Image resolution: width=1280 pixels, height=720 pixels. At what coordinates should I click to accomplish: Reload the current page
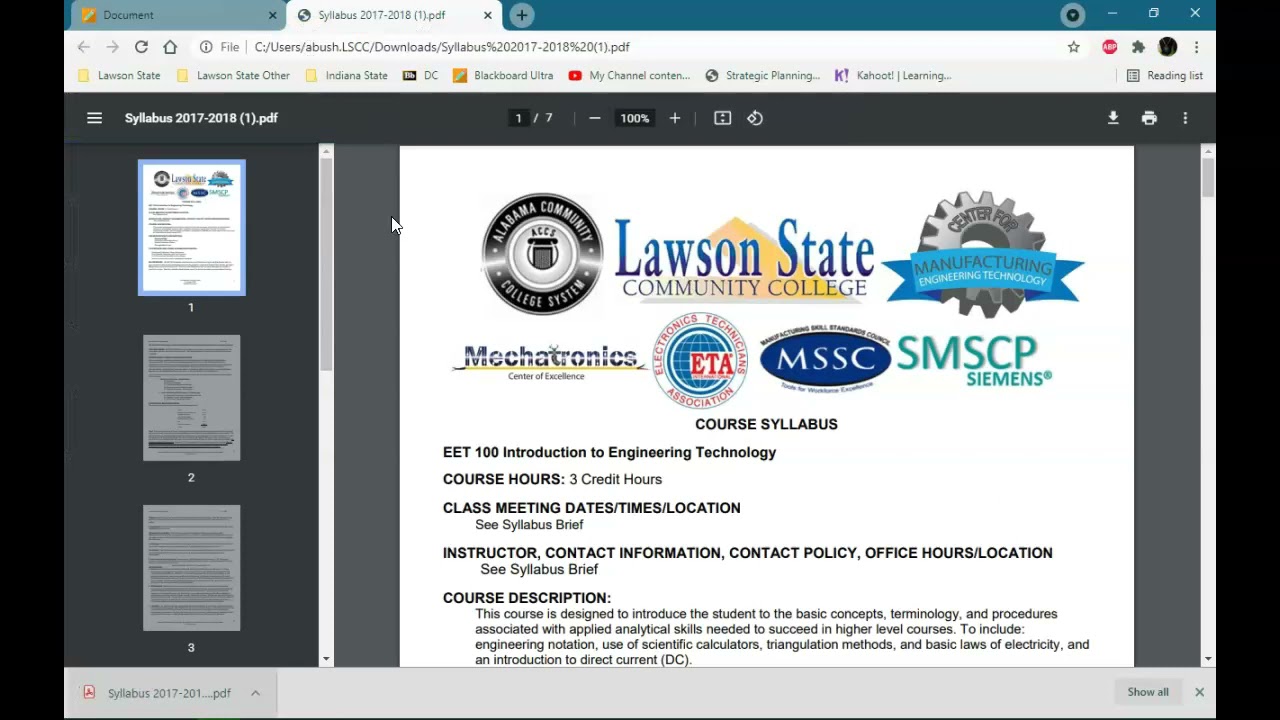tap(141, 47)
